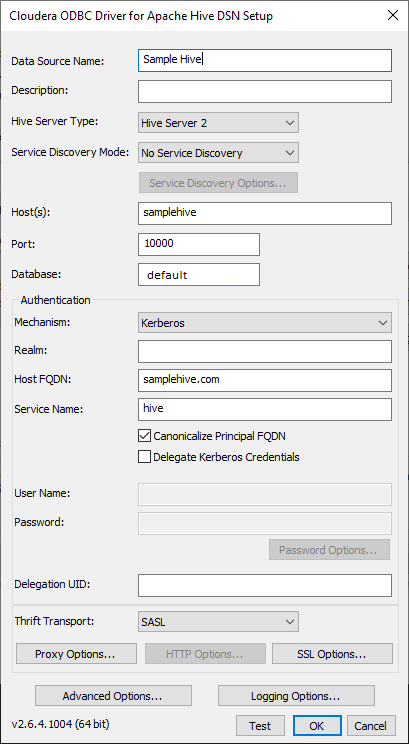
Task: Select the Host(s) input field
Action: [265, 214]
